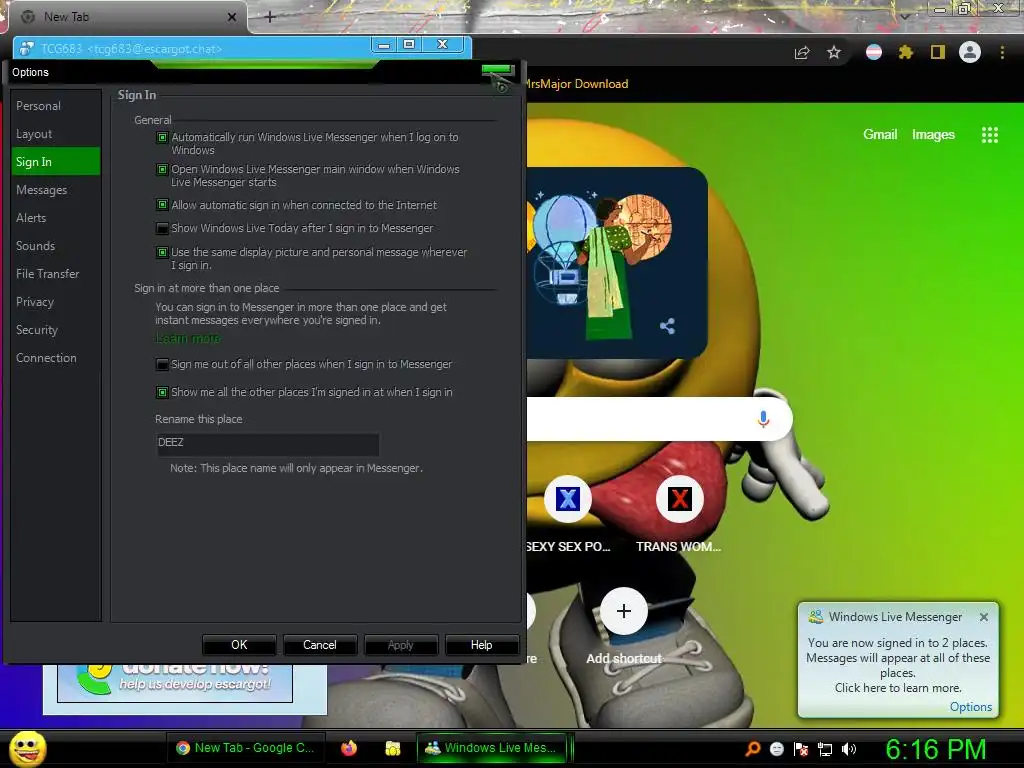Share the Google doodle
This screenshot has width=1024, height=768.
click(667, 326)
